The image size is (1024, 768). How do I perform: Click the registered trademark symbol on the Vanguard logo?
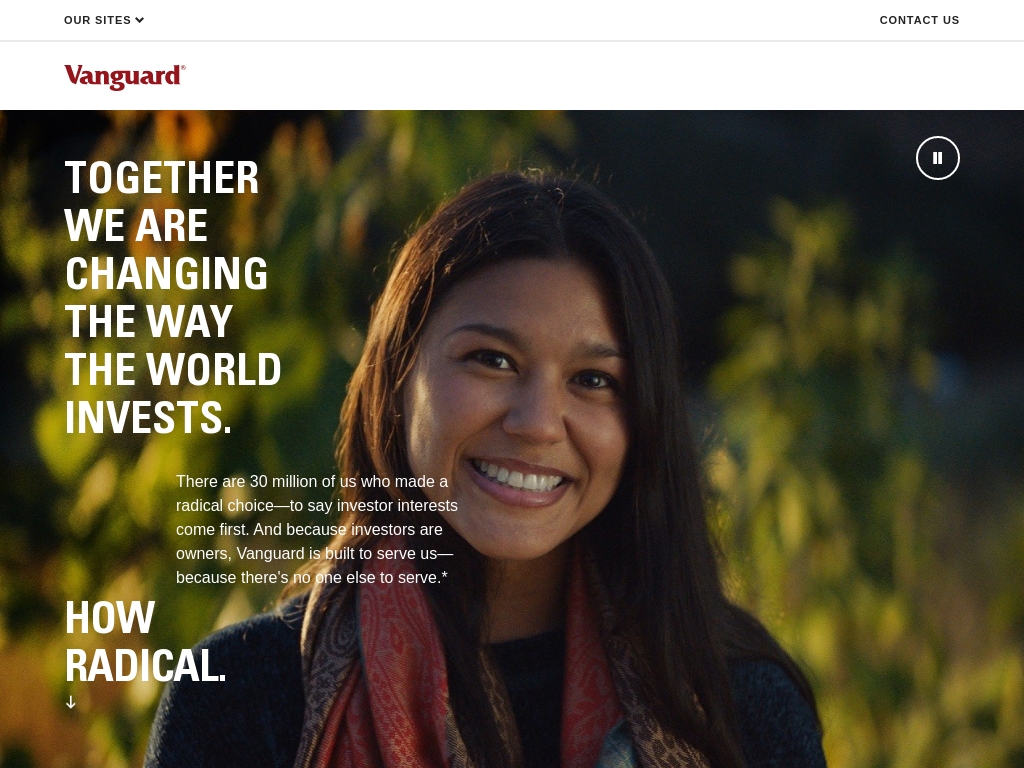tap(183, 67)
